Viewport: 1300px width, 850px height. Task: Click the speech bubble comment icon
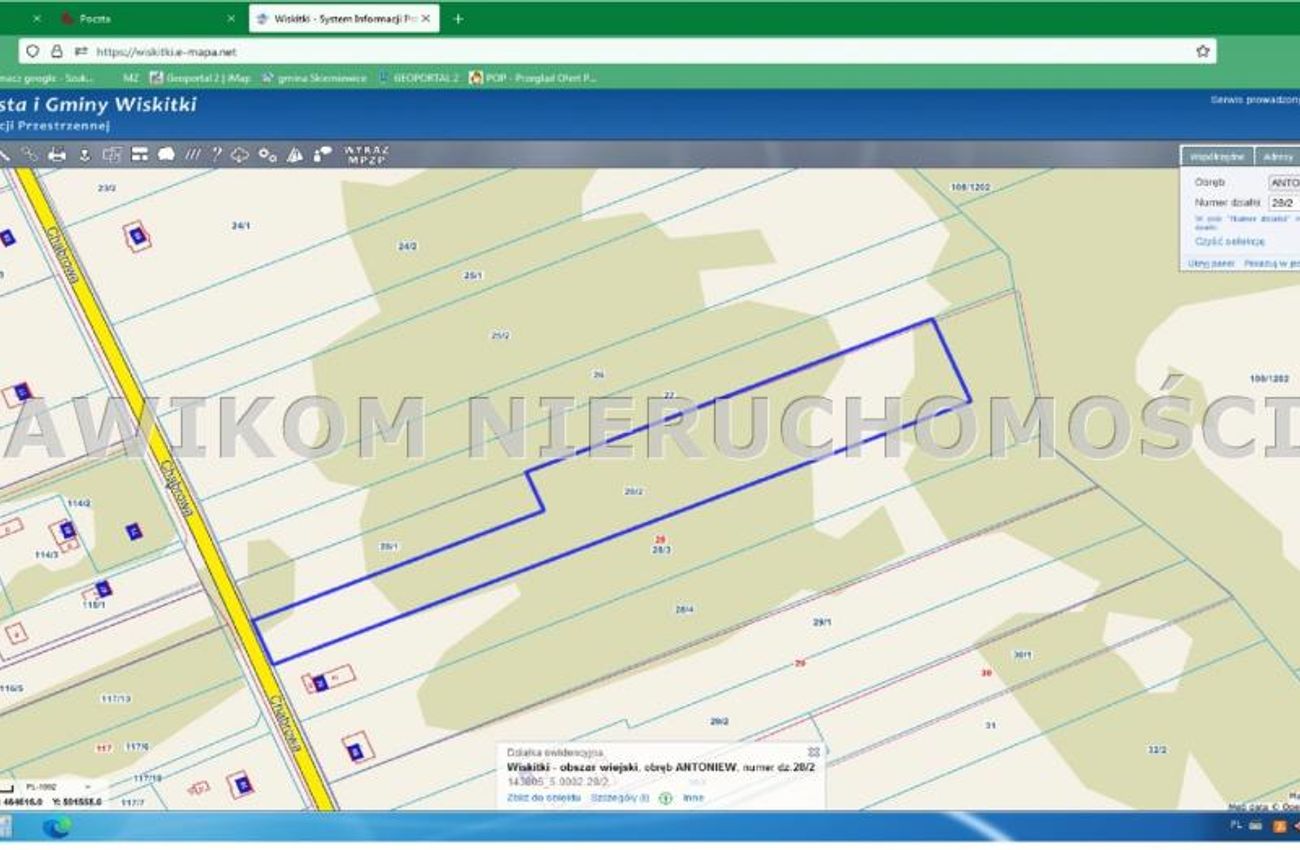166,154
